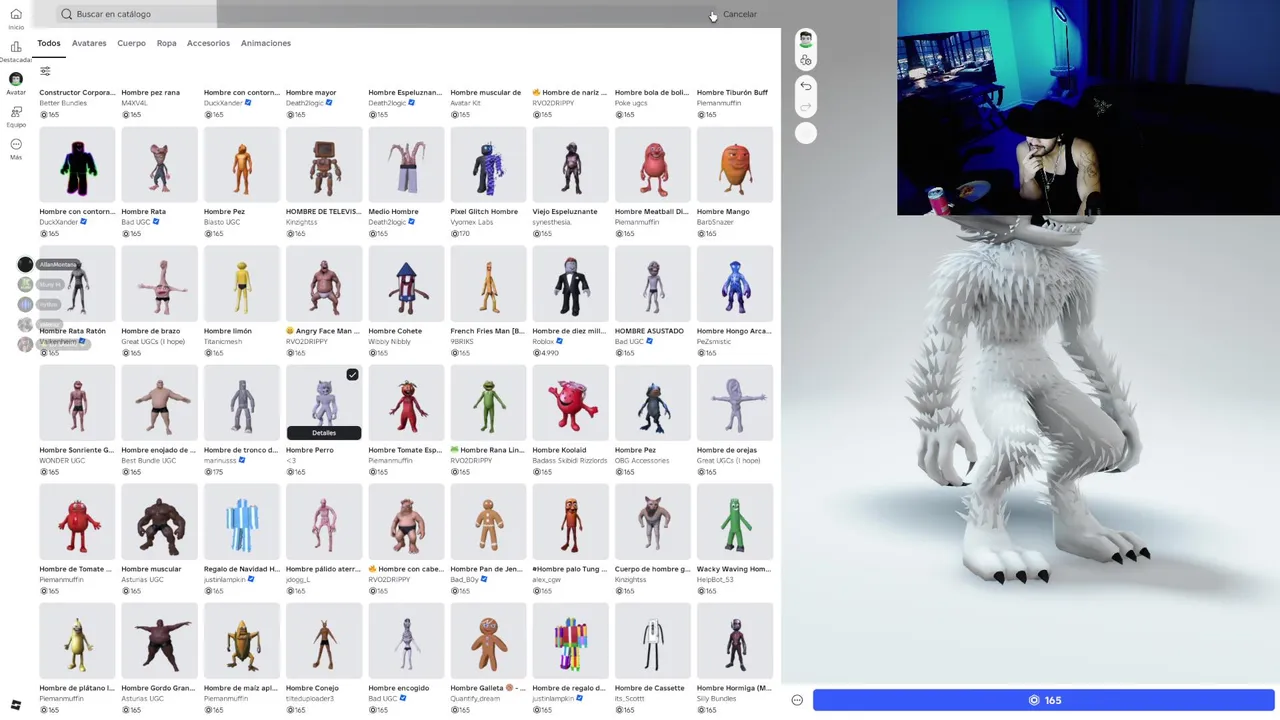The width and height of the screenshot is (1280, 720).
Task: Open the Avatar sidebar icon
Action: point(16,79)
